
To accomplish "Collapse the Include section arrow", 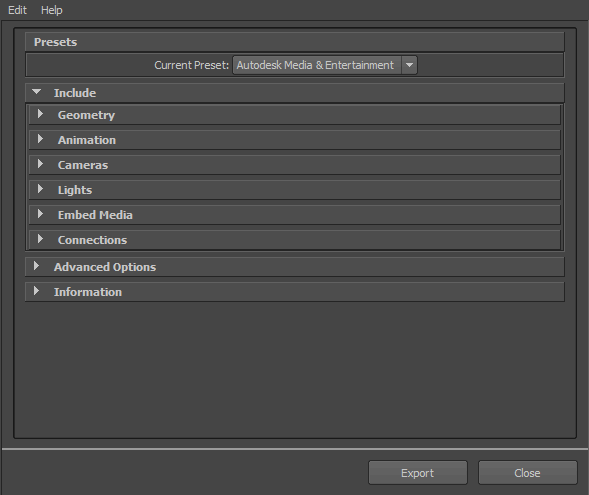I will click(36, 92).
